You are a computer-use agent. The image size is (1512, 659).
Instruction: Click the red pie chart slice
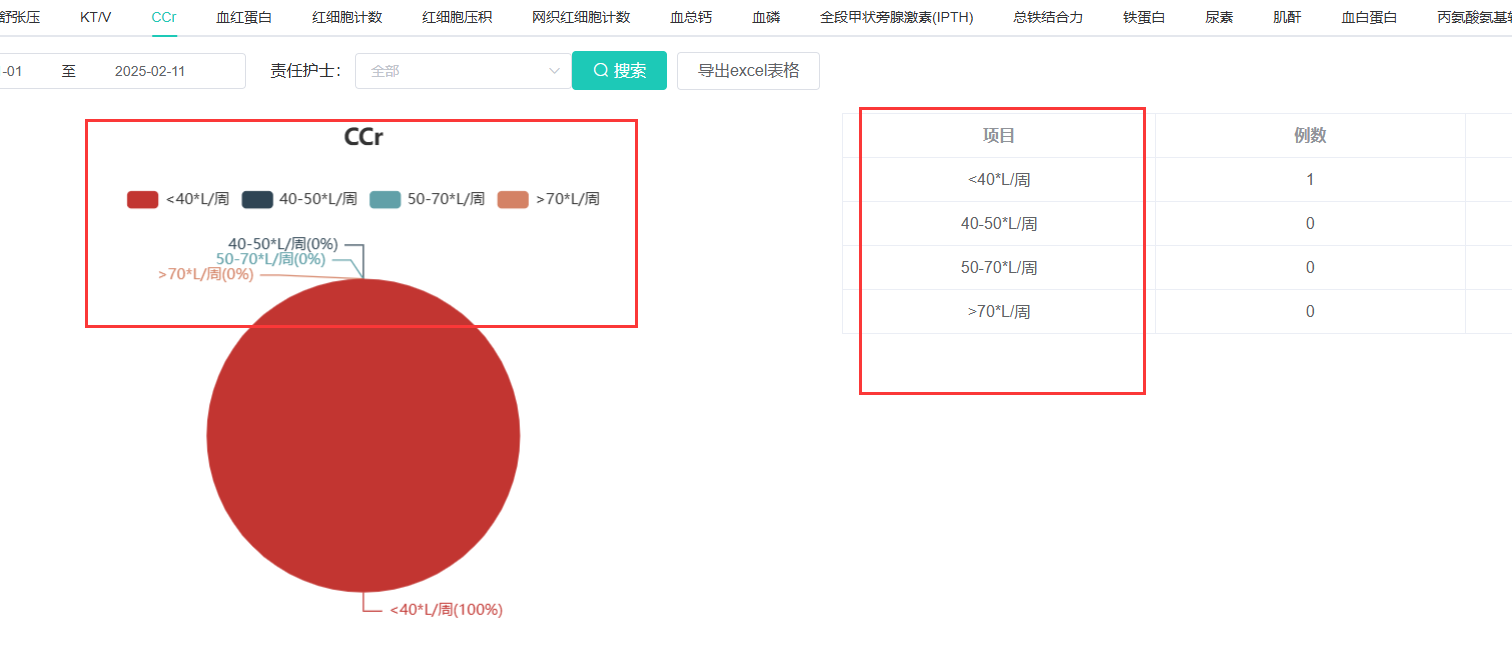tap(363, 436)
